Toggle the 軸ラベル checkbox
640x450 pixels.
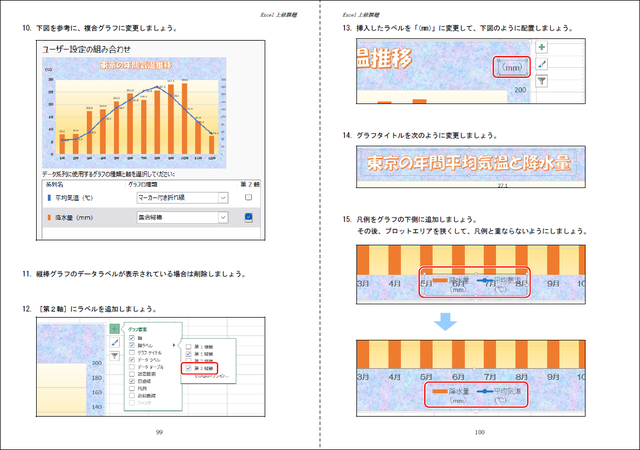point(132,345)
